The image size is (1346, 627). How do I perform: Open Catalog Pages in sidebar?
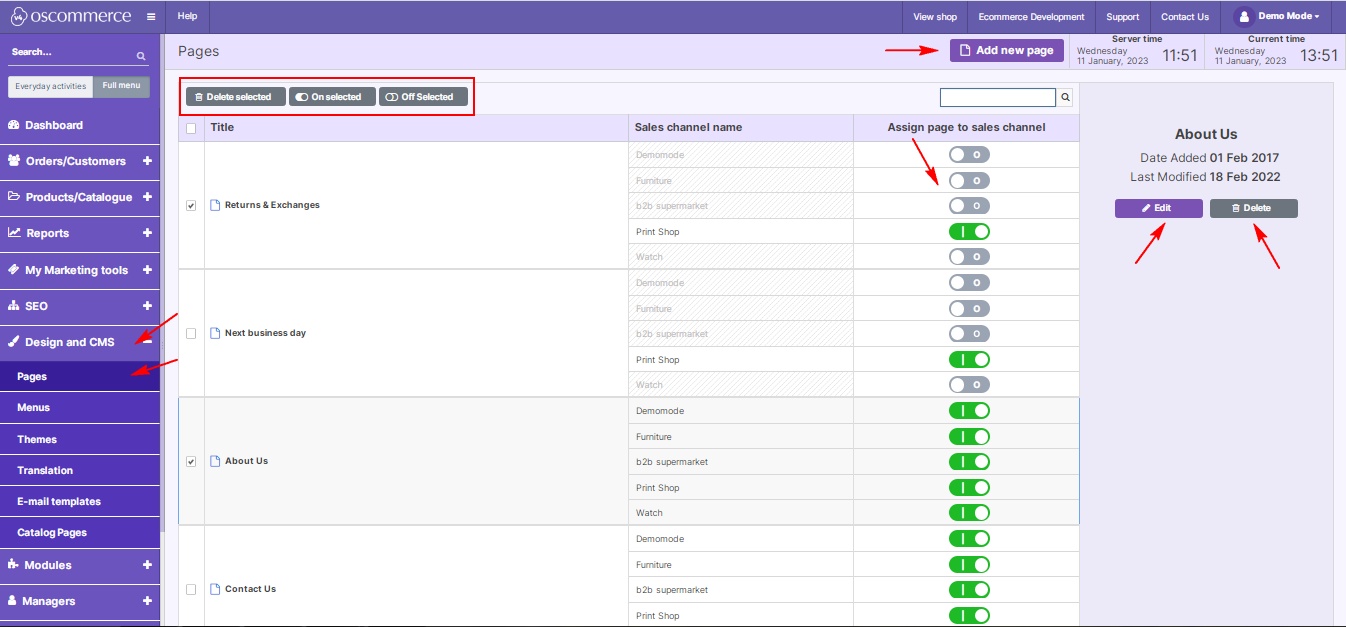click(x=80, y=533)
